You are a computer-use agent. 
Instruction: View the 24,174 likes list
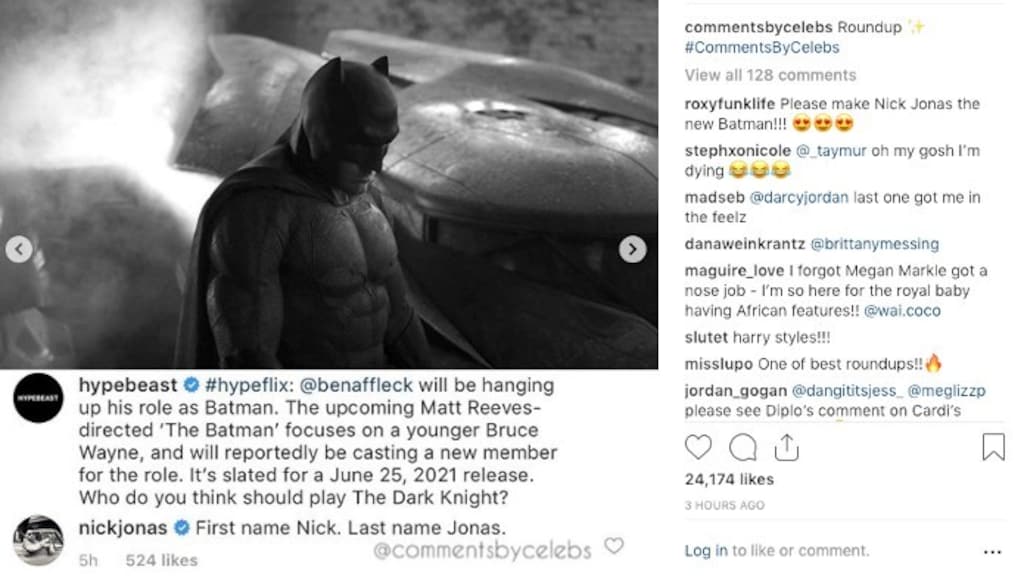(729, 480)
